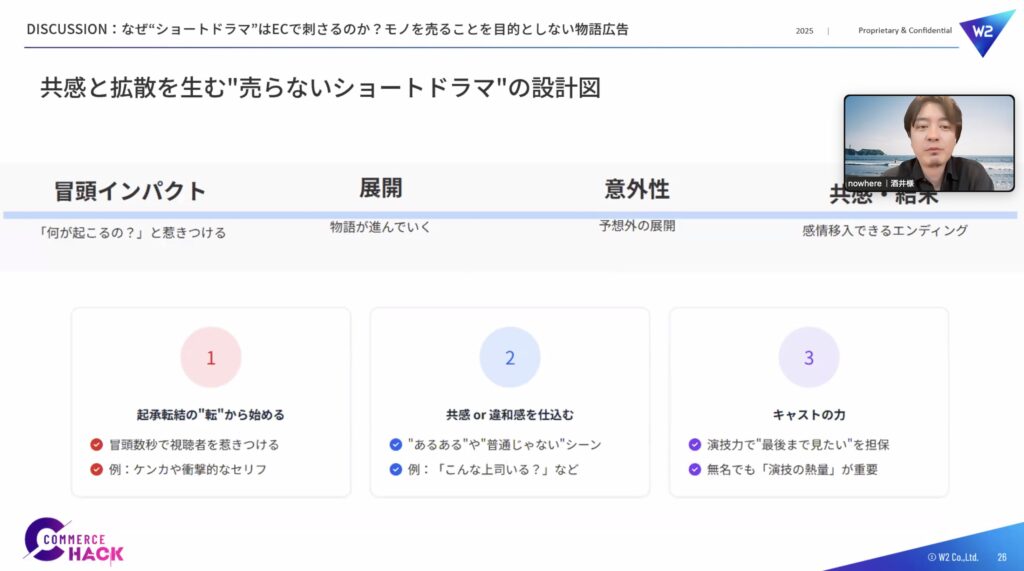Image resolution: width=1024 pixels, height=571 pixels.
Task: Click blue checkmark beside "あるある"や"普通じゃない"シーン
Action: pos(396,444)
